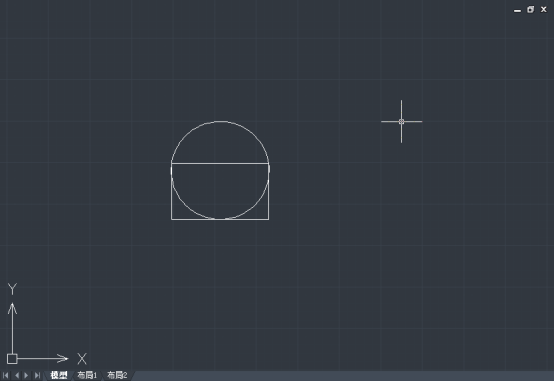
Task: Restore down the drawing window
Action: 530,10
